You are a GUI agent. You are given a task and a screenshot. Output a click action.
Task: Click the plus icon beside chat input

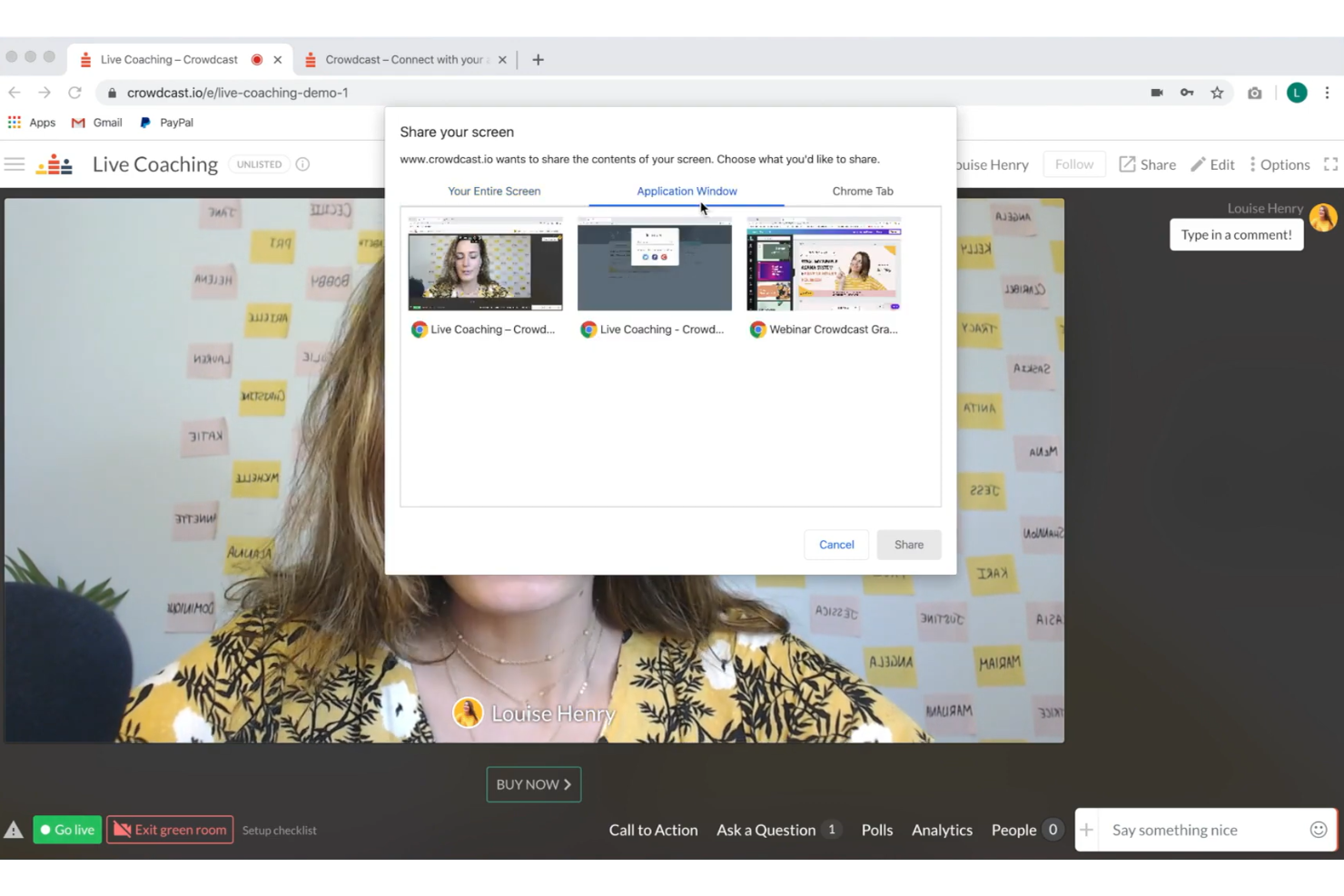click(x=1086, y=830)
